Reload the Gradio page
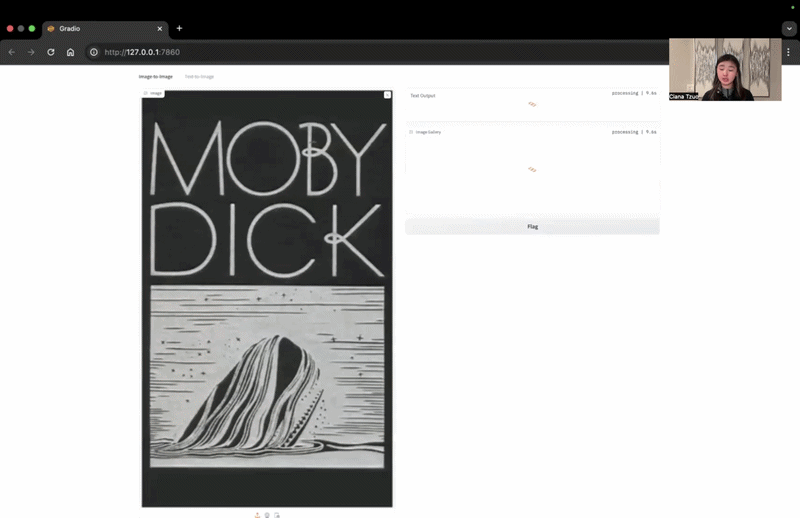 coord(50,52)
